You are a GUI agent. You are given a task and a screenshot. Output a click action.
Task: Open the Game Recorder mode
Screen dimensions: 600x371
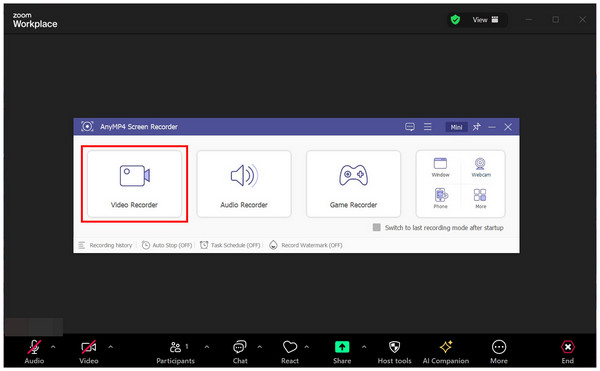(x=353, y=184)
